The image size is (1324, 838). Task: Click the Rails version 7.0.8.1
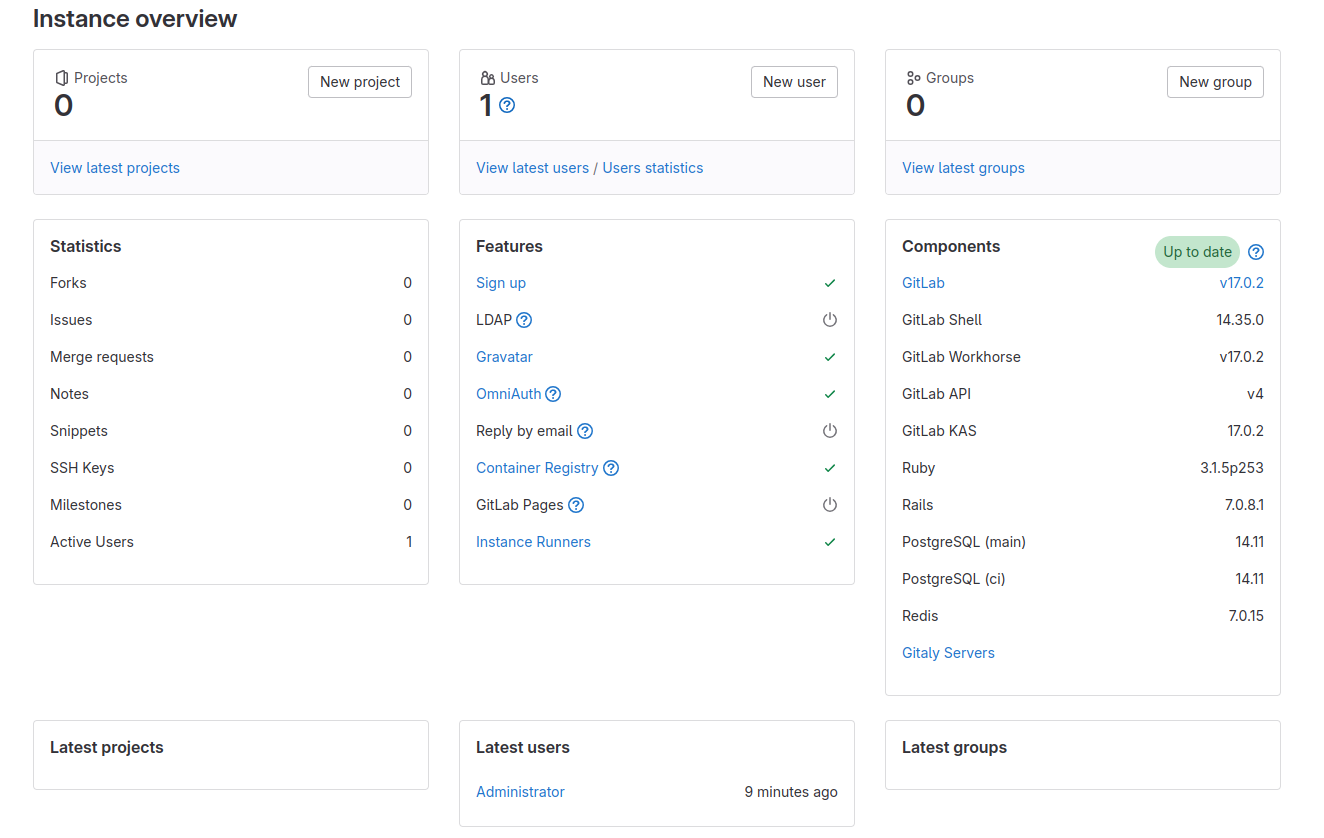[x=1244, y=505]
